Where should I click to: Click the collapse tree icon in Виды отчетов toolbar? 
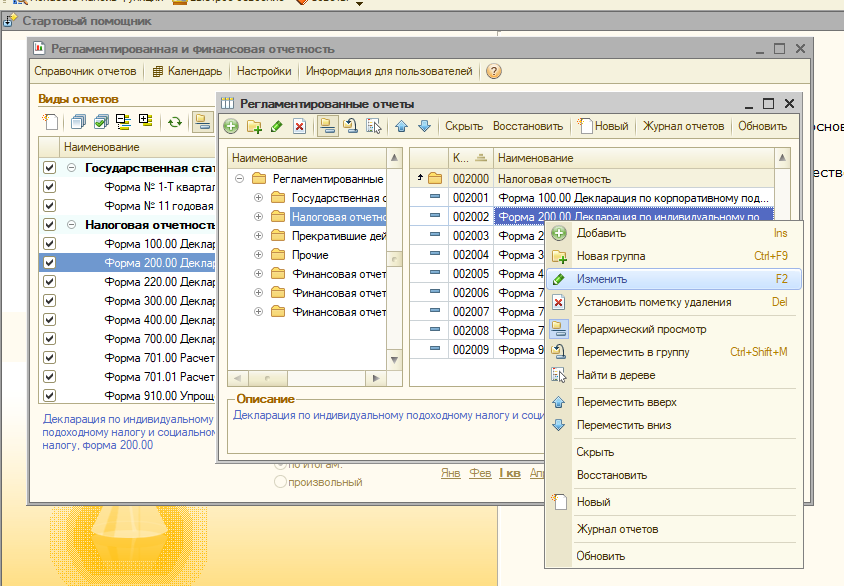coord(123,122)
